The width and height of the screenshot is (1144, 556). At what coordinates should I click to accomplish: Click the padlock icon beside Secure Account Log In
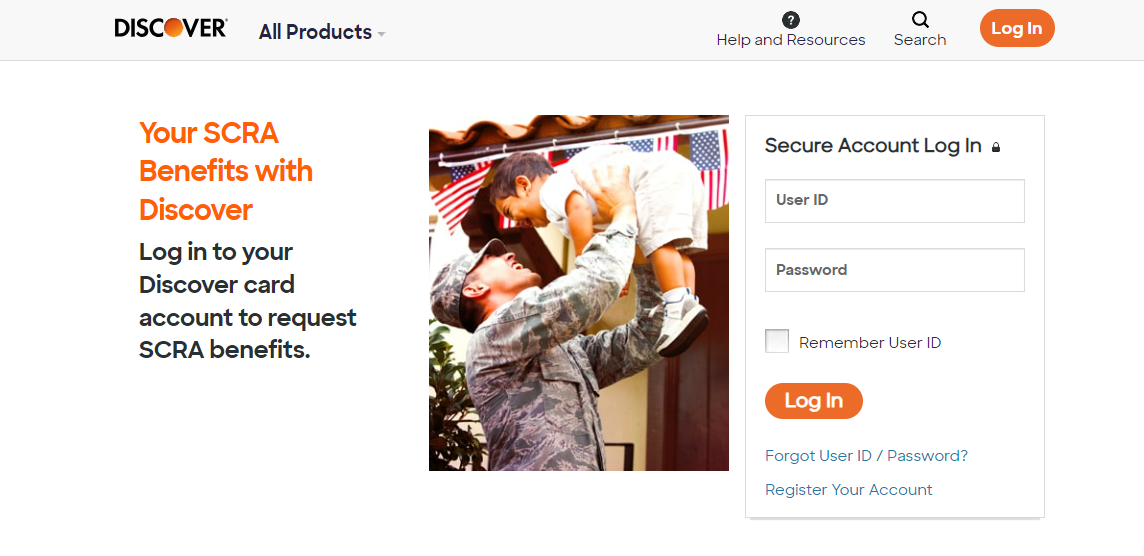996,148
